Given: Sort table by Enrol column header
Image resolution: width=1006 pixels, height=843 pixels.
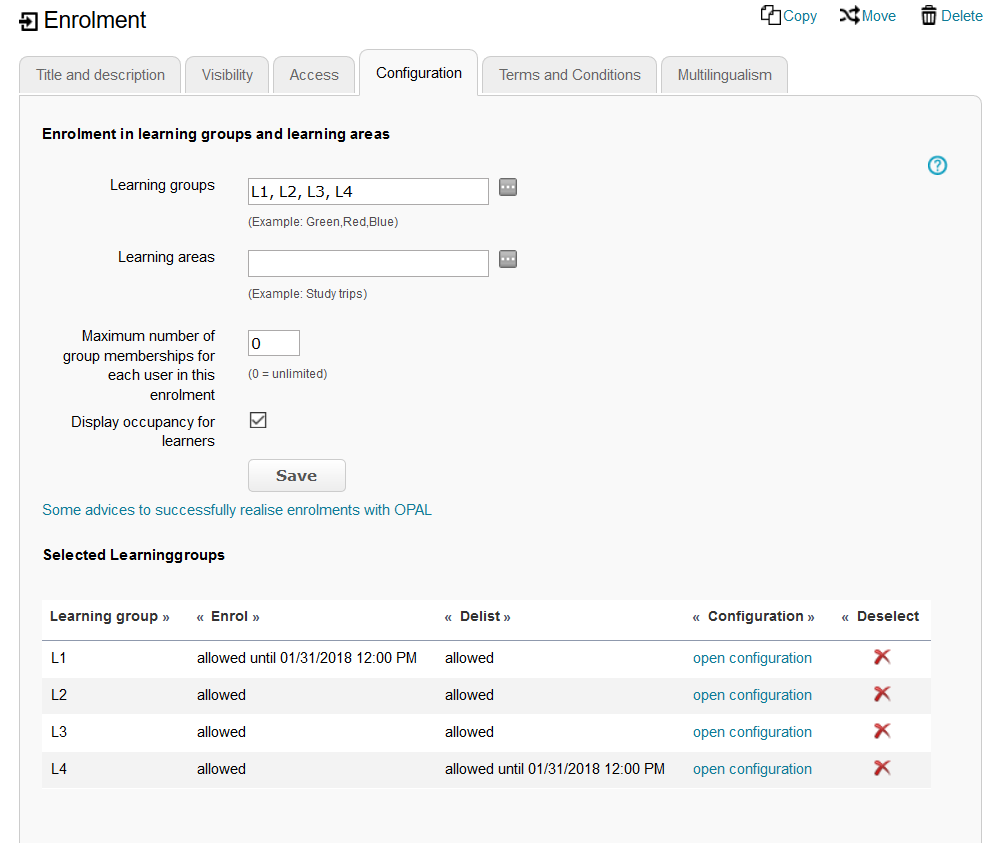Looking at the screenshot, I should point(229,617).
